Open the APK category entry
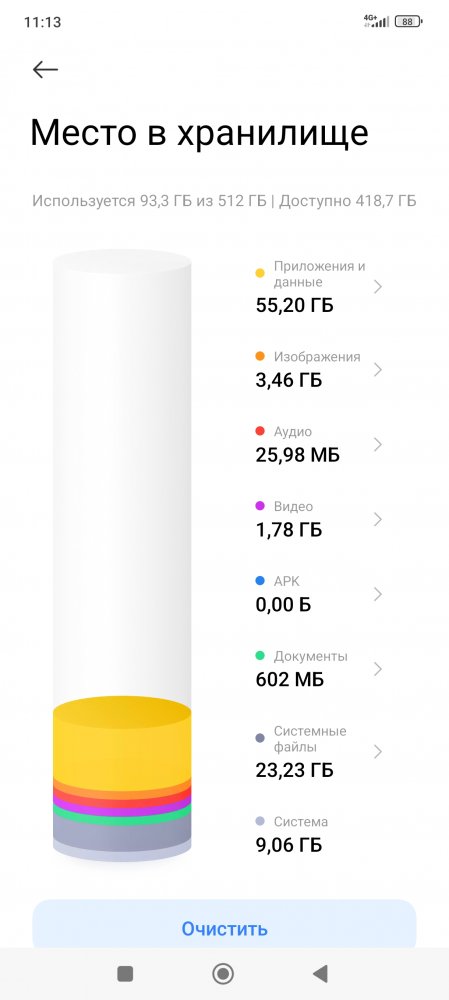449x1000 pixels. click(x=319, y=593)
